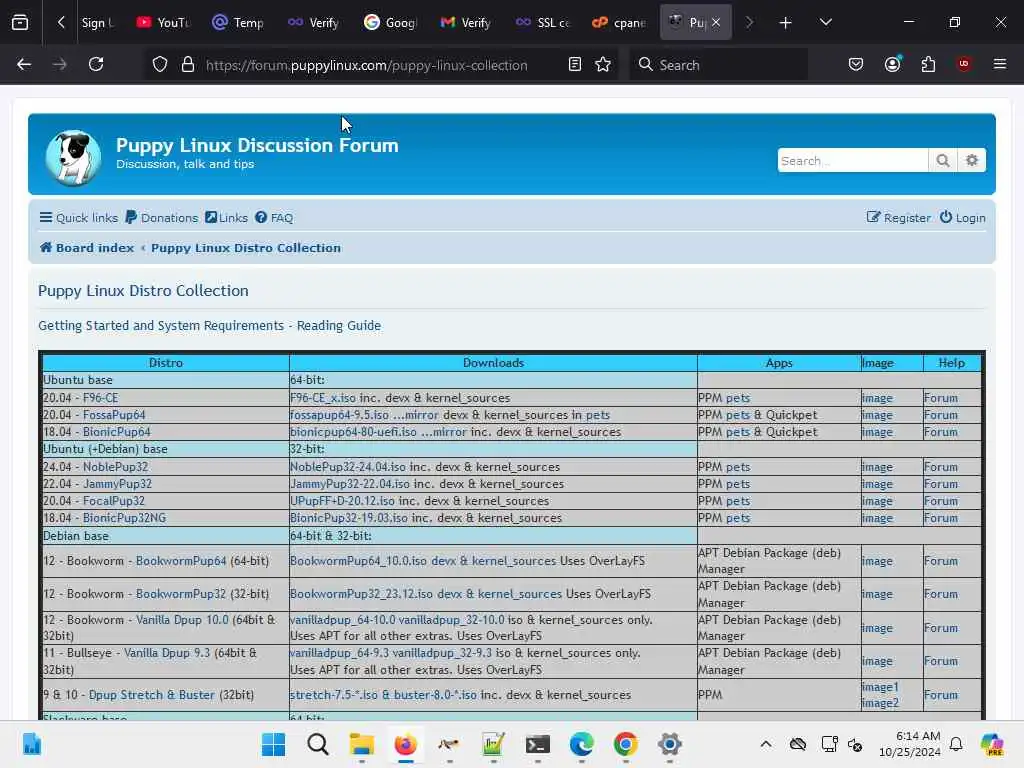Switch to the cpanel tab
Image resolution: width=1024 pixels, height=768 pixels.
coord(618,23)
